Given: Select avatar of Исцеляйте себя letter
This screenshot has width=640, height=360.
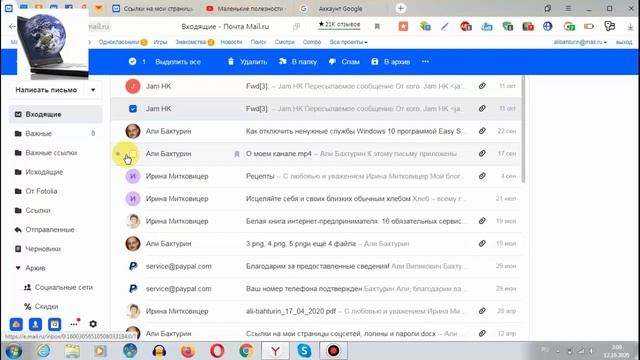Looking at the screenshot, I should coord(133,198).
